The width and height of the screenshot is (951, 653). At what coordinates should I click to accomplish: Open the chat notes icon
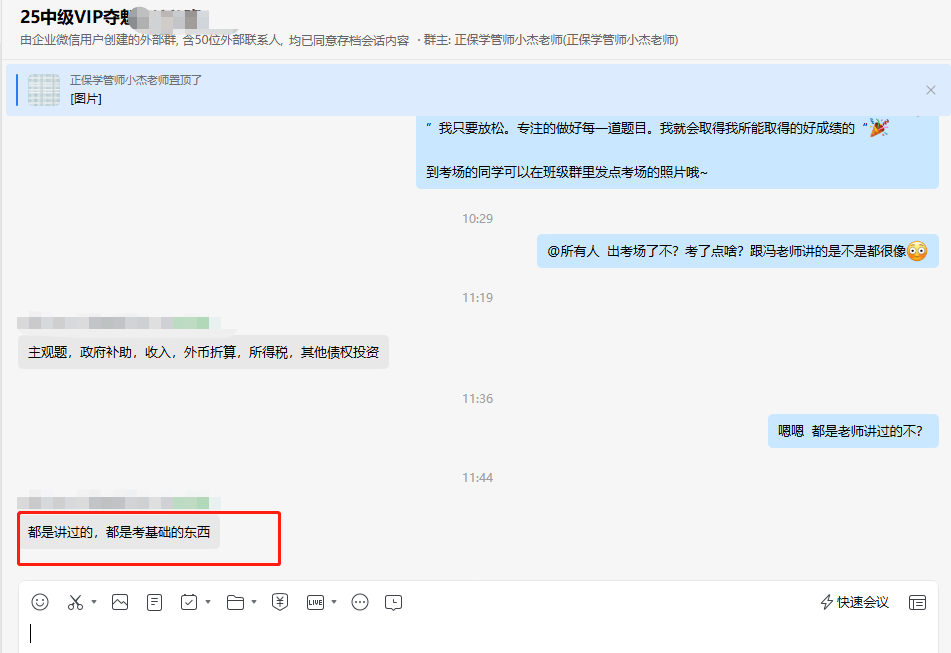tap(153, 602)
